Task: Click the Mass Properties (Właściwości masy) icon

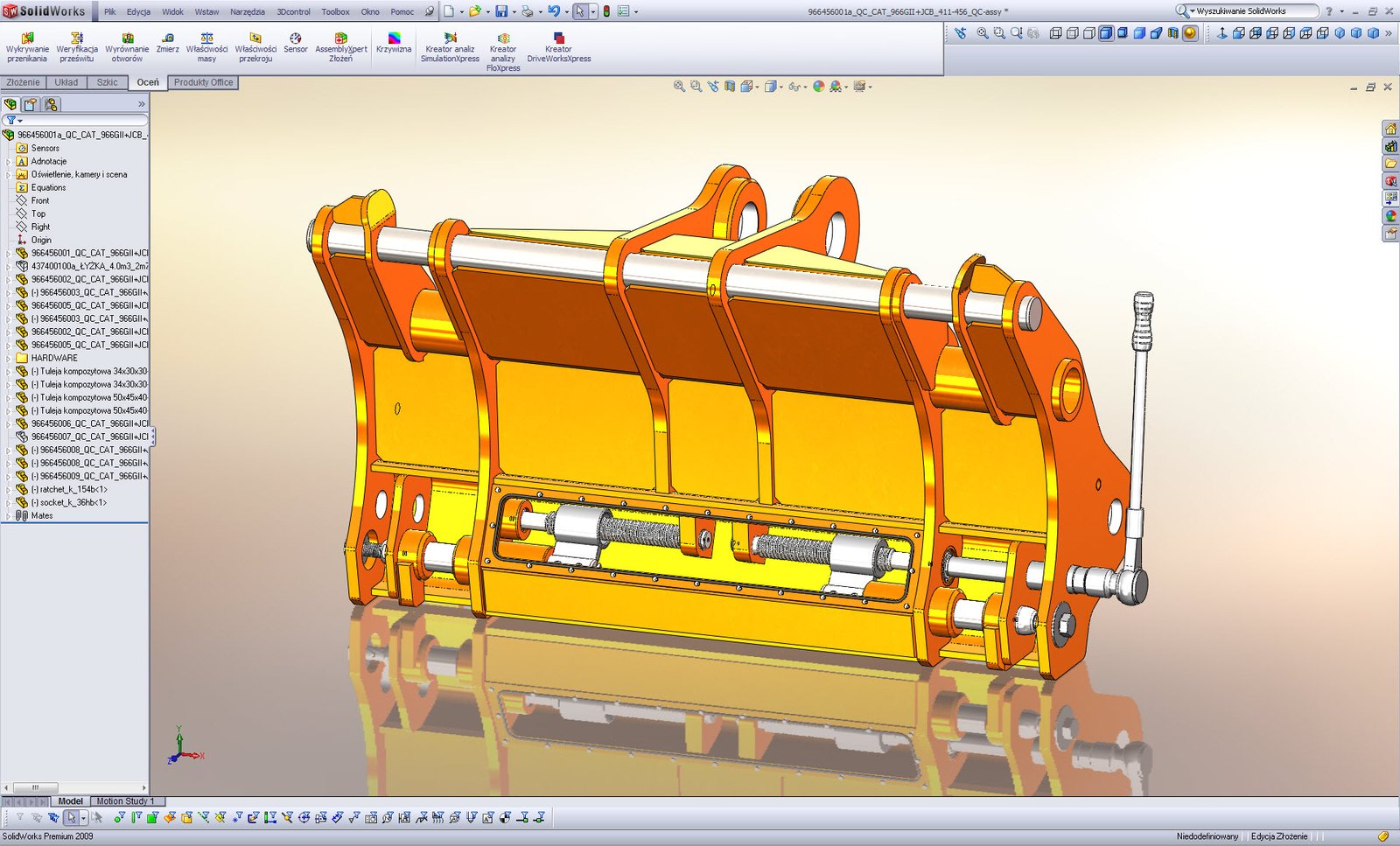Action: click(x=206, y=47)
